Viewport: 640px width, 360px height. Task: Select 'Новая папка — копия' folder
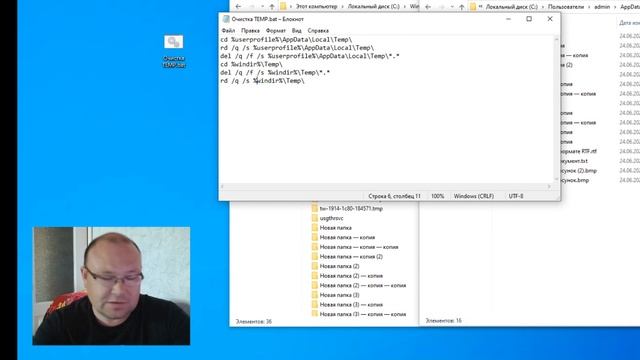(x=347, y=238)
